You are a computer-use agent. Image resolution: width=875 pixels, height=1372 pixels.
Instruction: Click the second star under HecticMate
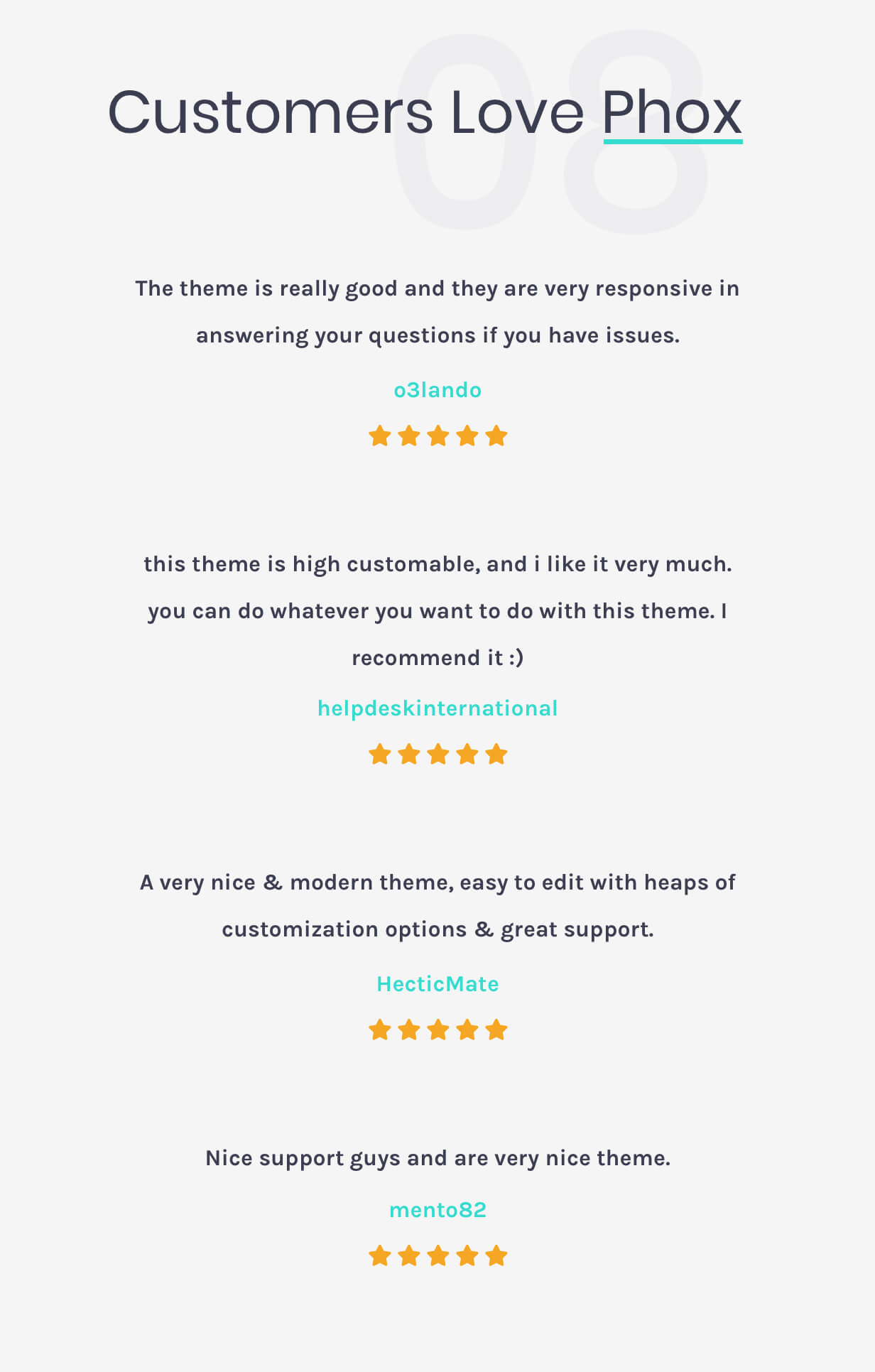[x=409, y=1030]
